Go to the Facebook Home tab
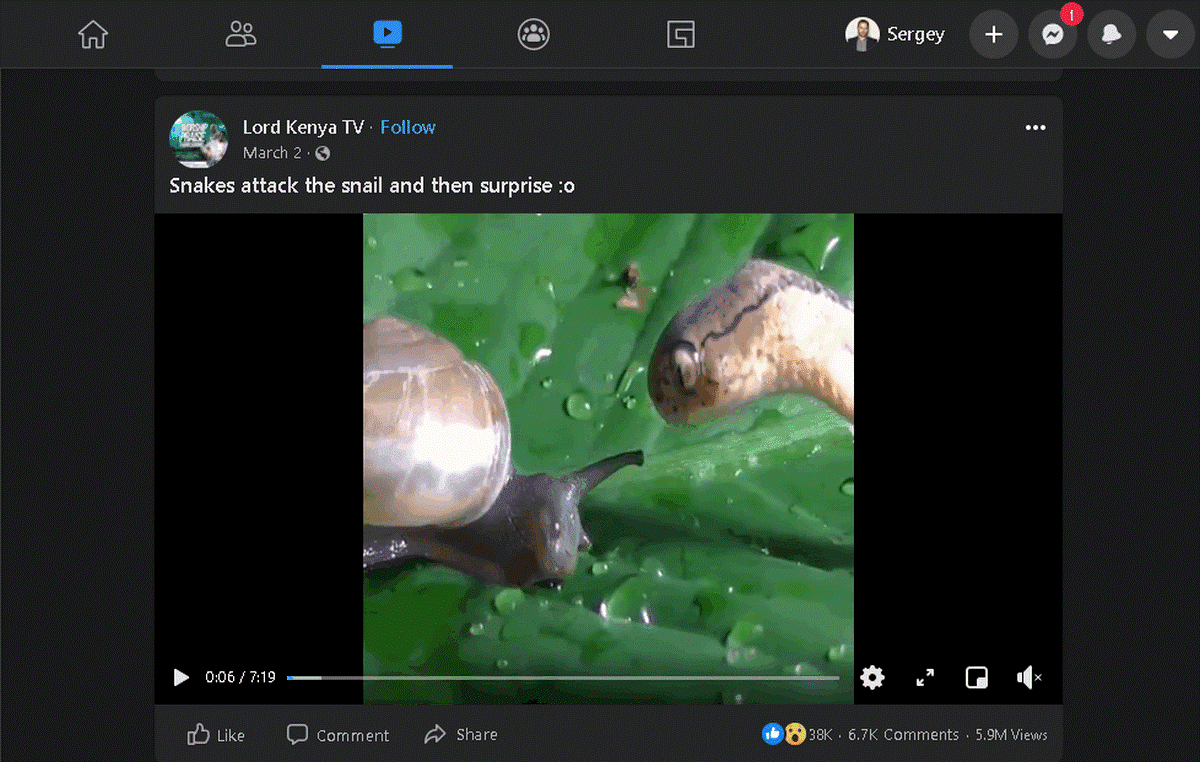The image size is (1200, 762). (x=93, y=35)
